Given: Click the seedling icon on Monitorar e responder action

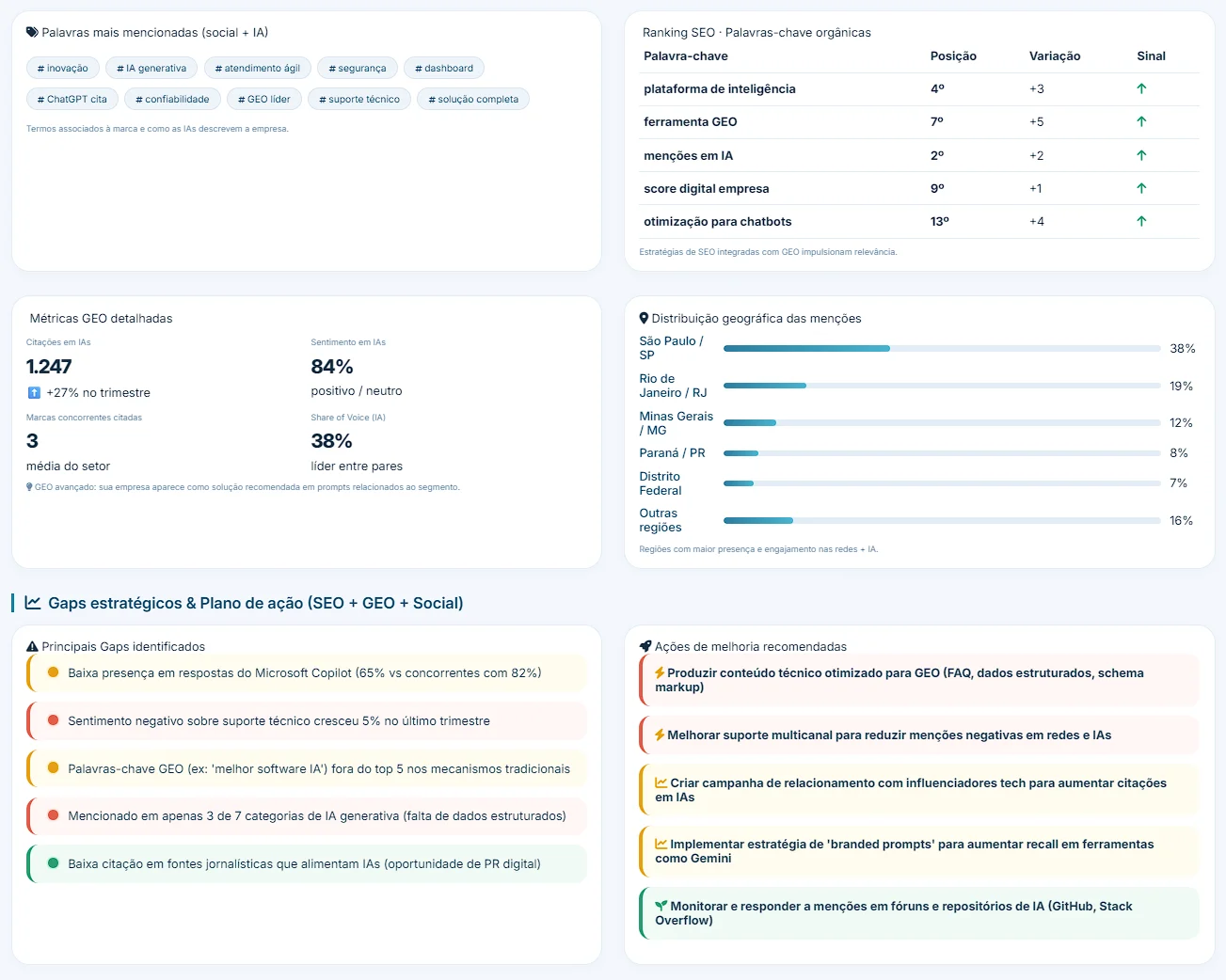Looking at the screenshot, I should tap(661, 907).
